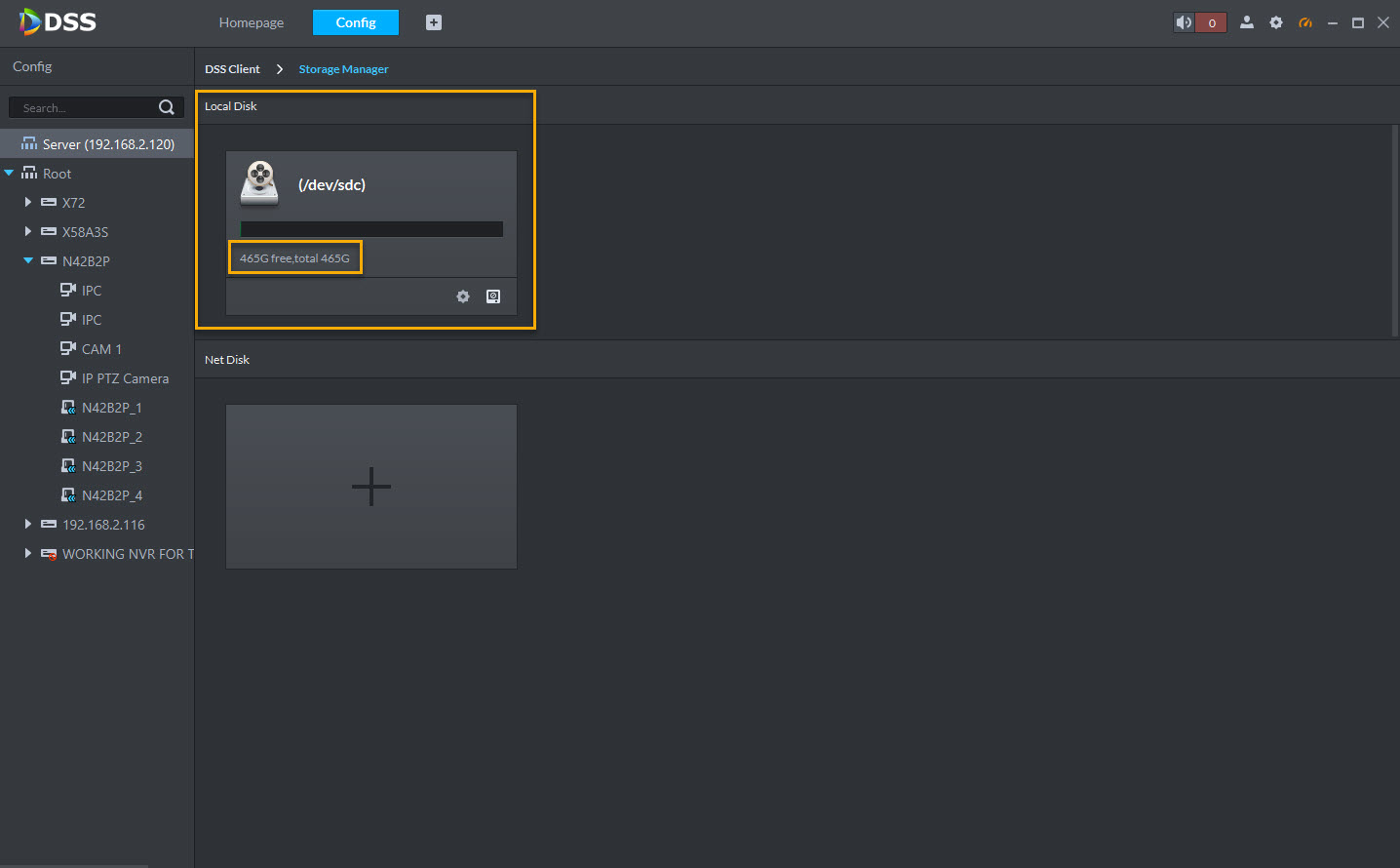The height and width of the screenshot is (868, 1400).
Task: Collapse the Root node arrow
Action: pyautogui.click(x=9, y=173)
